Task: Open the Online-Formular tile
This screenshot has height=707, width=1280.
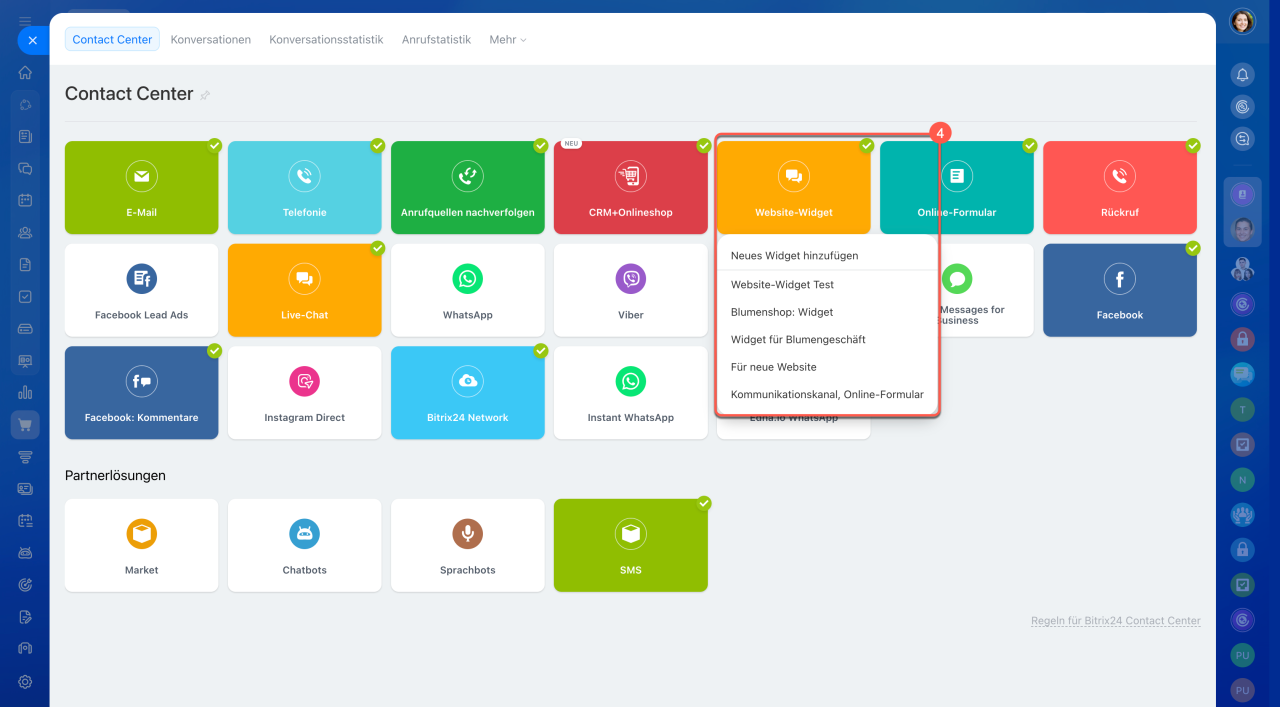Action: coord(956,187)
